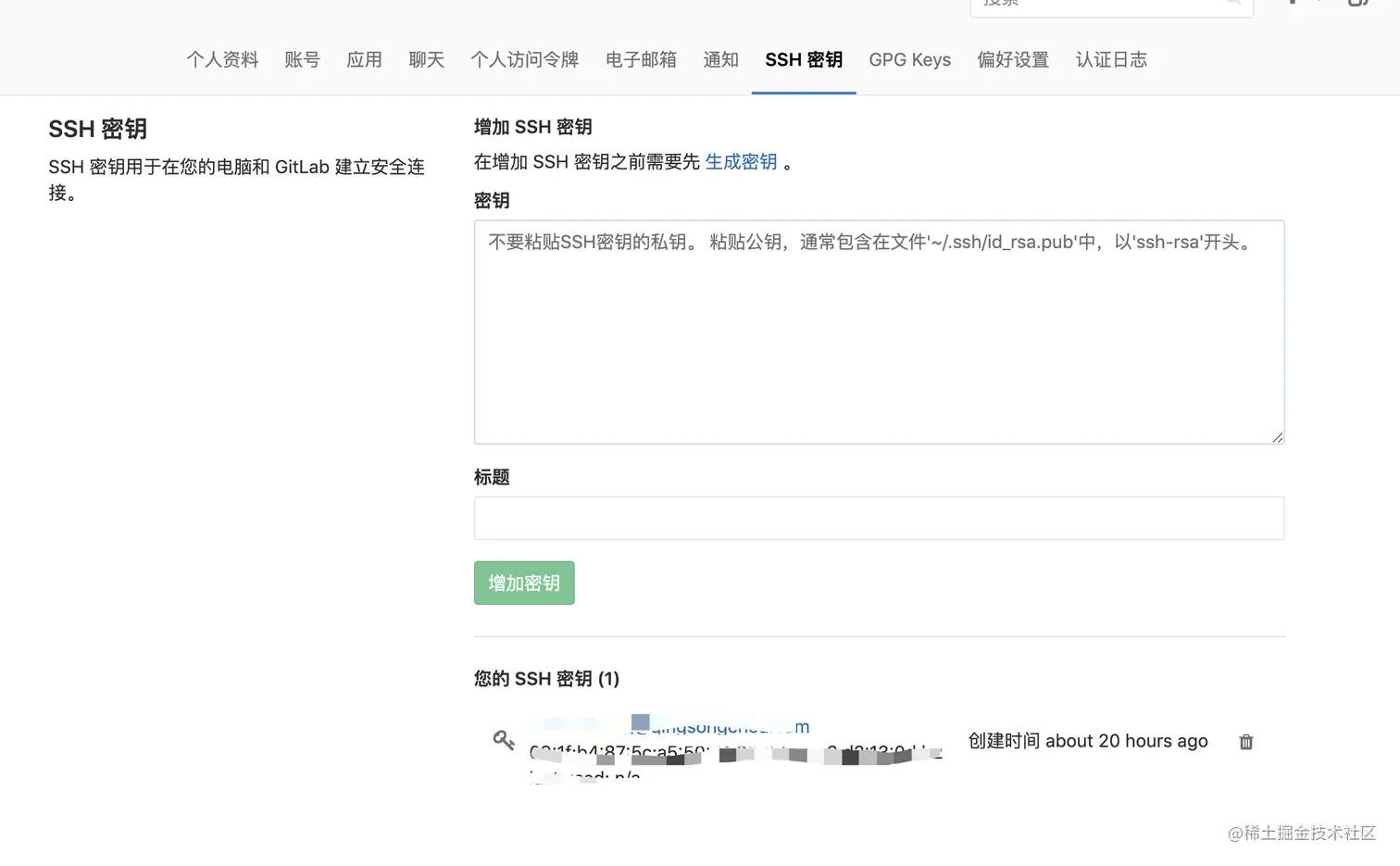Select the 应用 tab
This screenshot has width=1400, height=866.
(364, 59)
